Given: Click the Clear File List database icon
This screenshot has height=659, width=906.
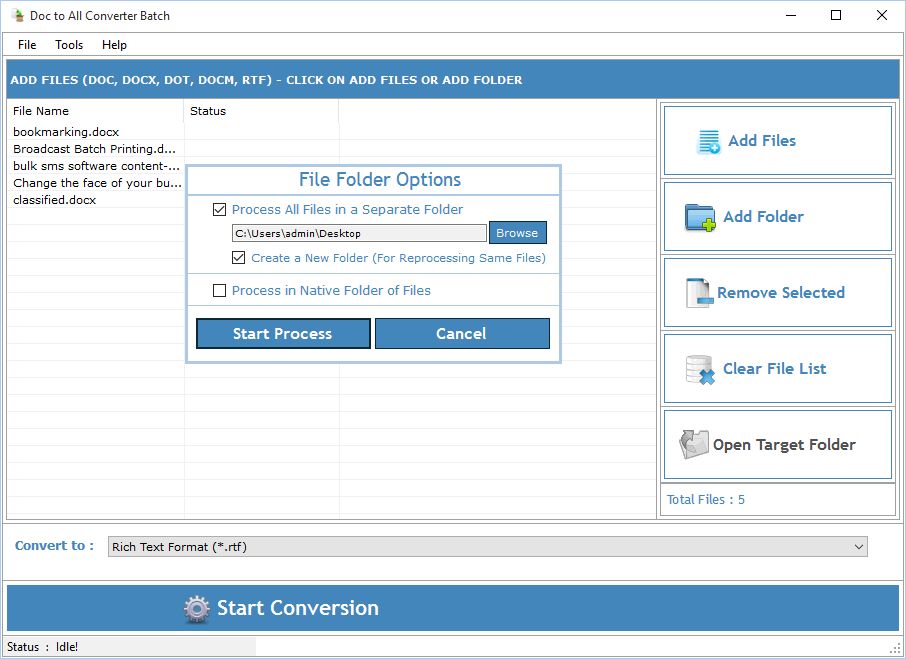Looking at the screenshot, I should (x=700, y=370).
